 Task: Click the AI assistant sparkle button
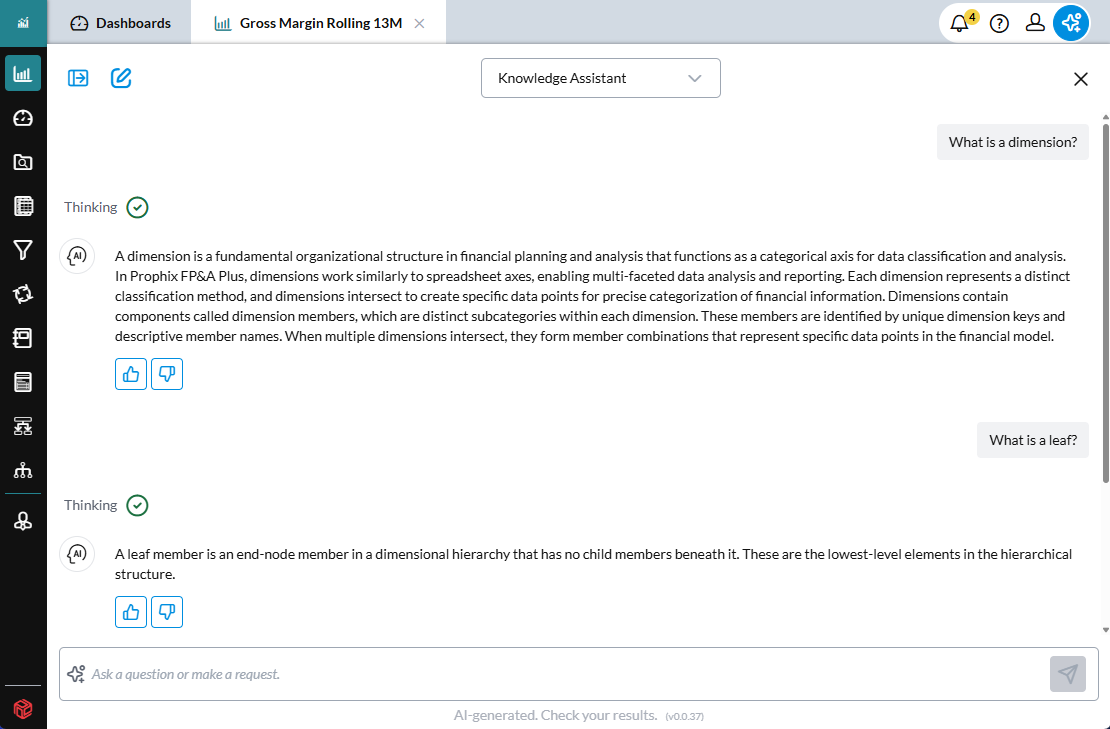1071,23
